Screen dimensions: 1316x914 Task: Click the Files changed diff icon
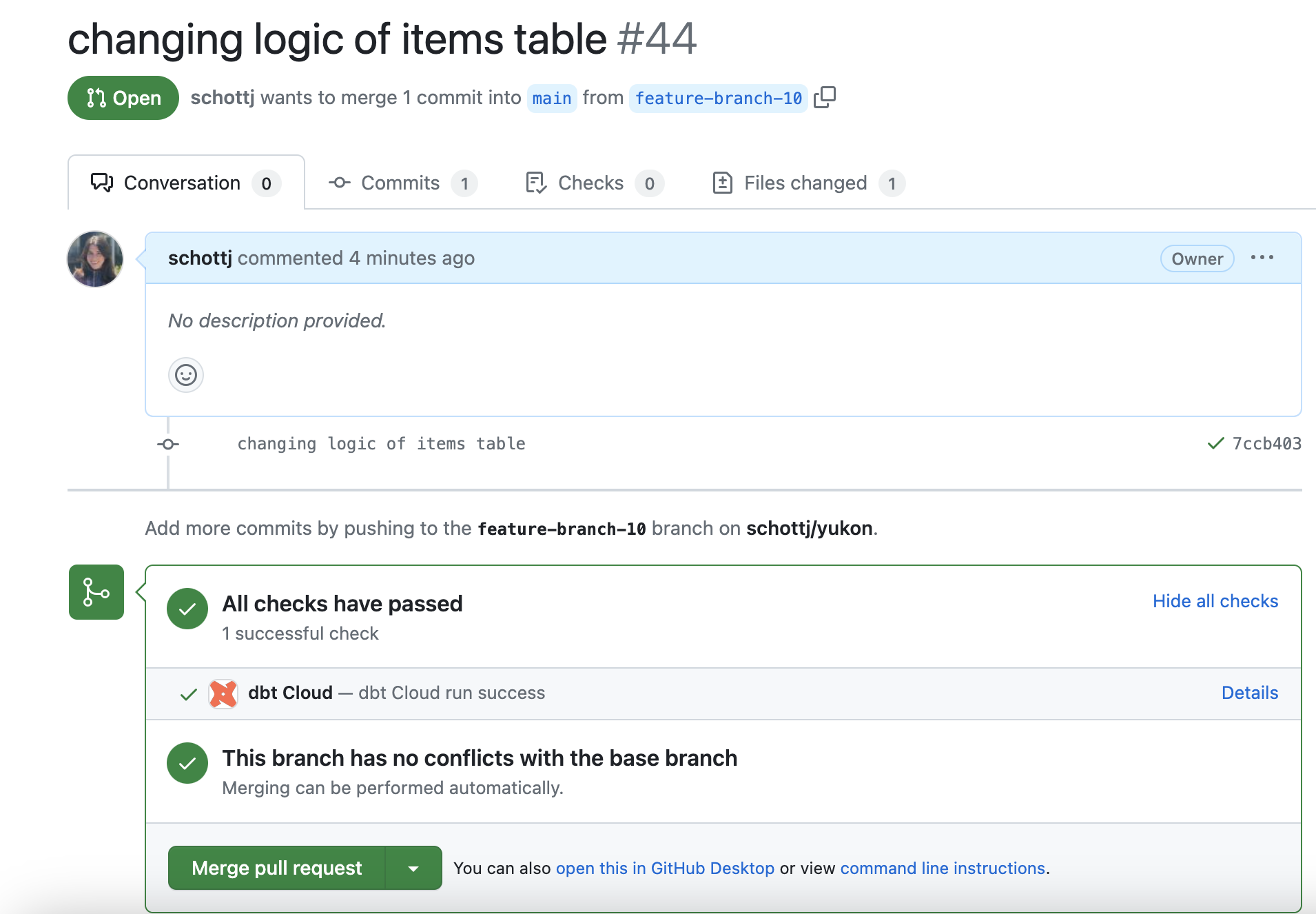click(x=722, y=182)
